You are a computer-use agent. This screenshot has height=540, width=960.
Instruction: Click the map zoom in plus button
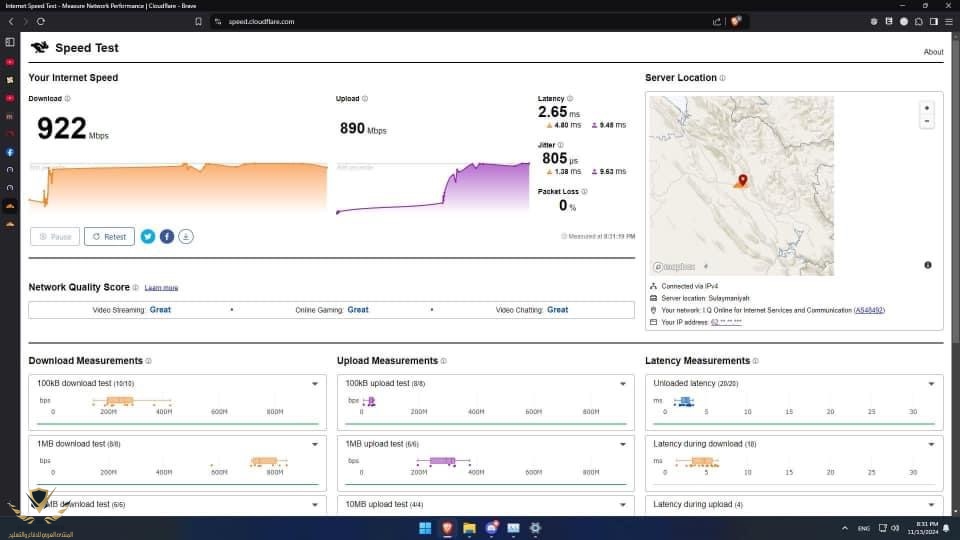click(927, 108)
